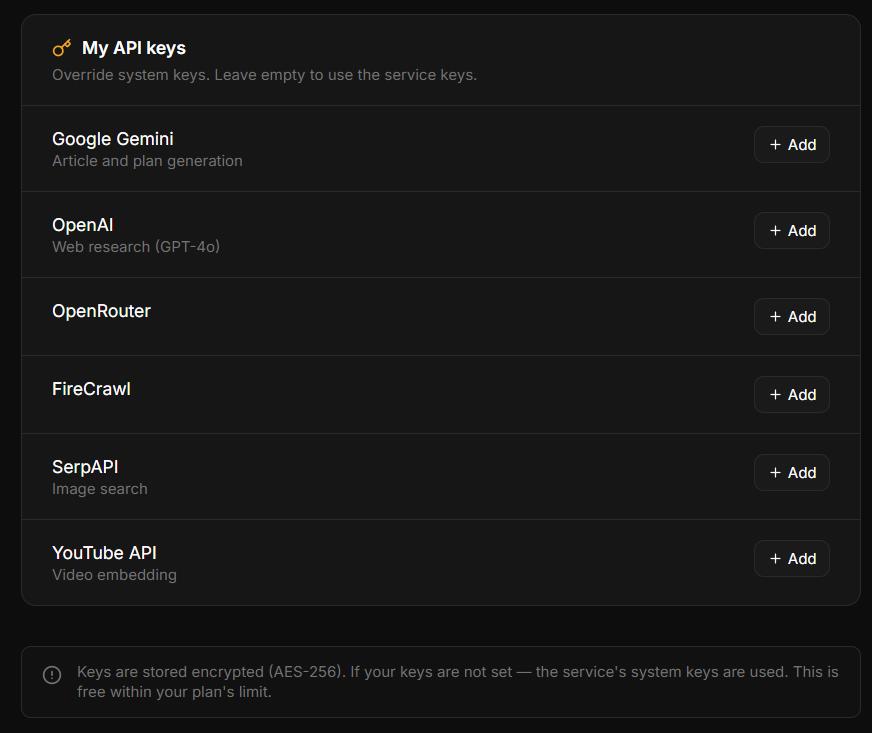The width and height of the screenshot is (872, 733).
Task: Add a YouTube API key
Action: 791,559
